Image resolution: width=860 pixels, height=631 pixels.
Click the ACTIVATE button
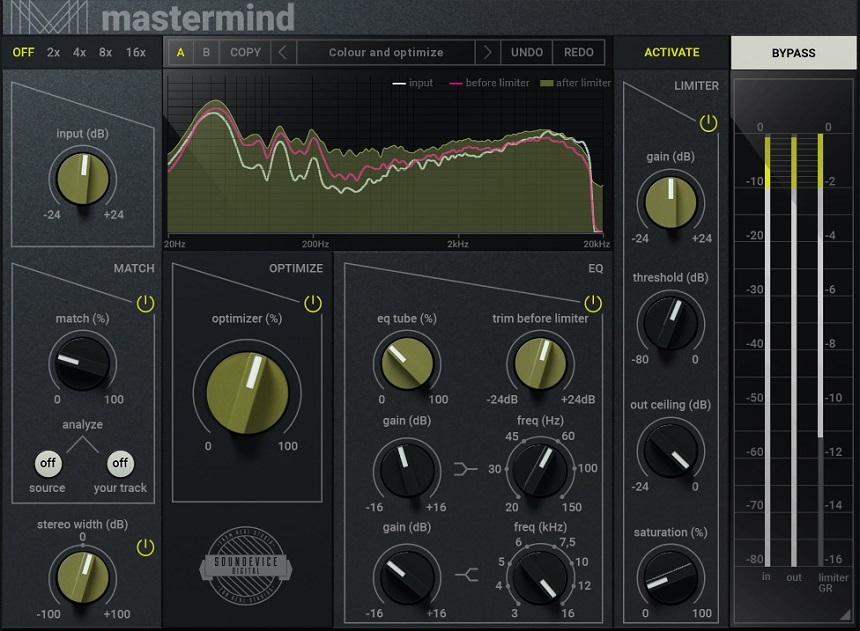click(x=672, y=52)
